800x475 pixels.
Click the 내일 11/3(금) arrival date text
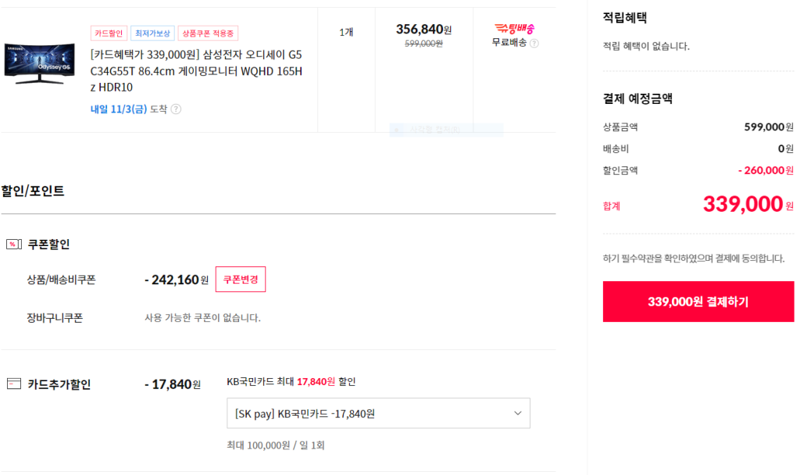point(118,109)
